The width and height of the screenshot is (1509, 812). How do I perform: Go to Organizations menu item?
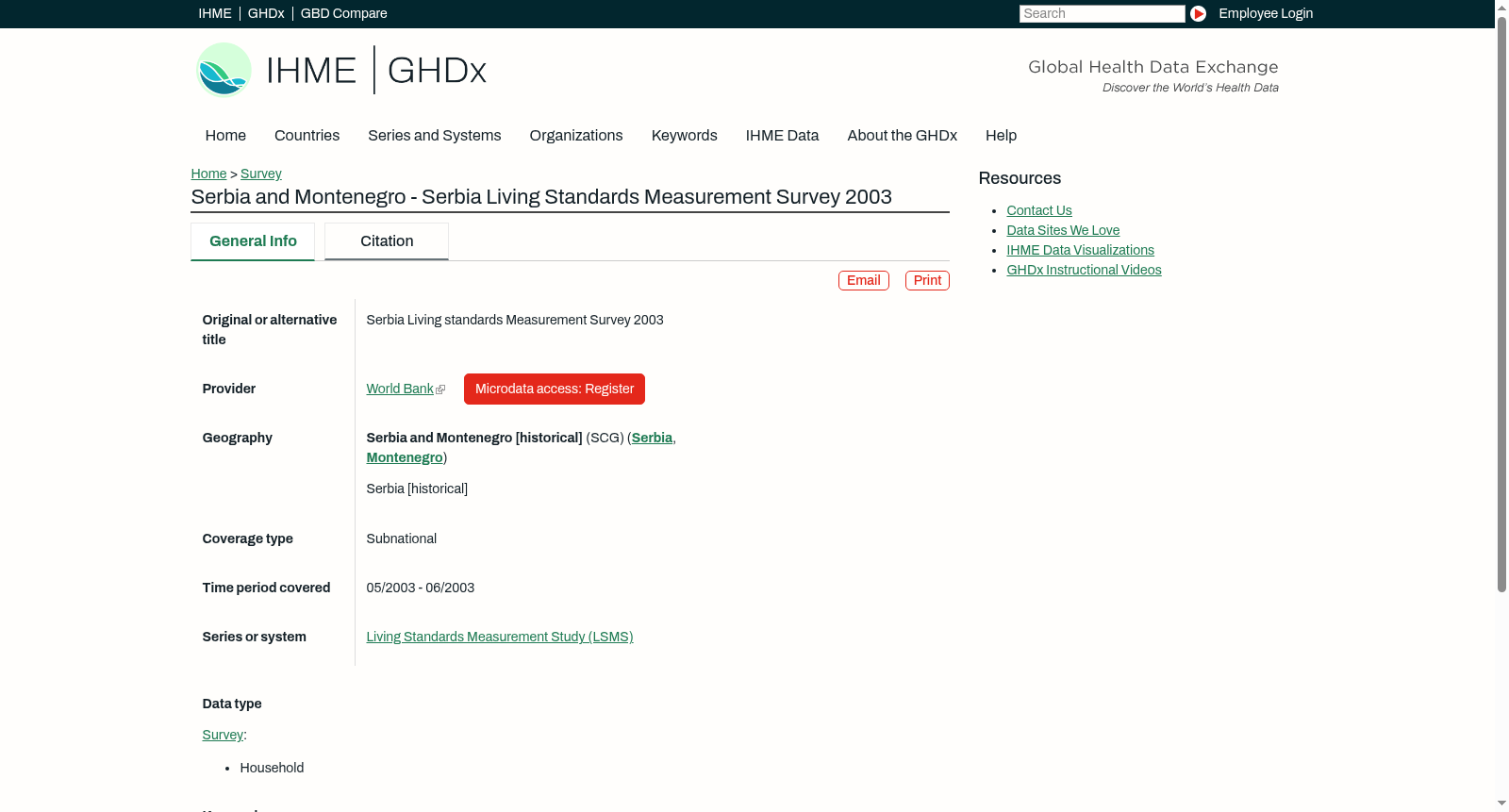[x=576, y=136]
